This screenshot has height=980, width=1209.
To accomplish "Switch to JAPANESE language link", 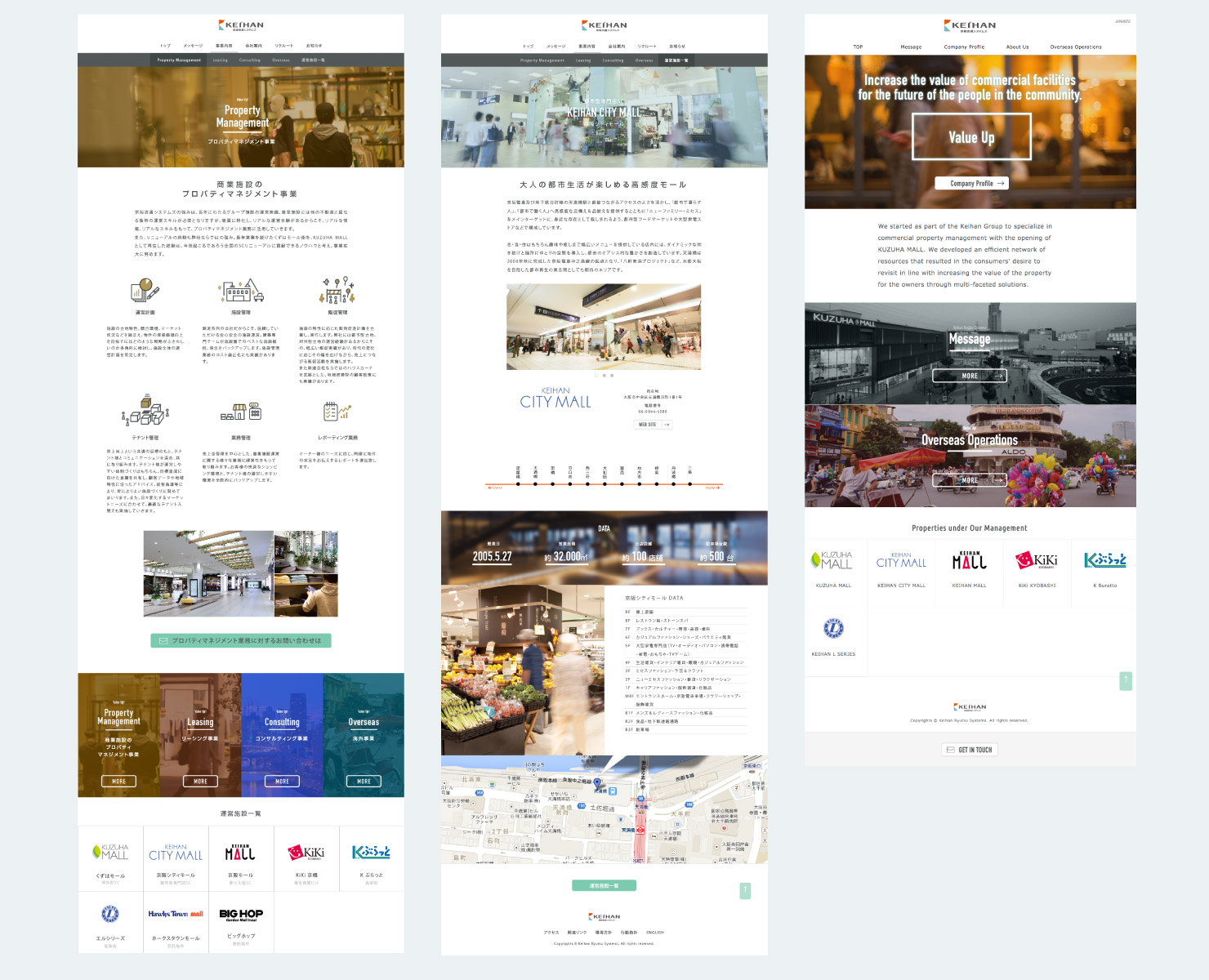I will pos(1122,21).
